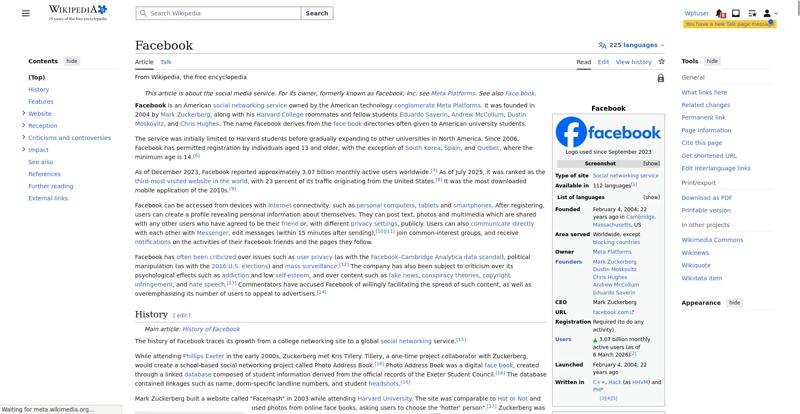Star this page to watchlist
Viewport: 800px width, 414px height.
[x=661, y=62]
